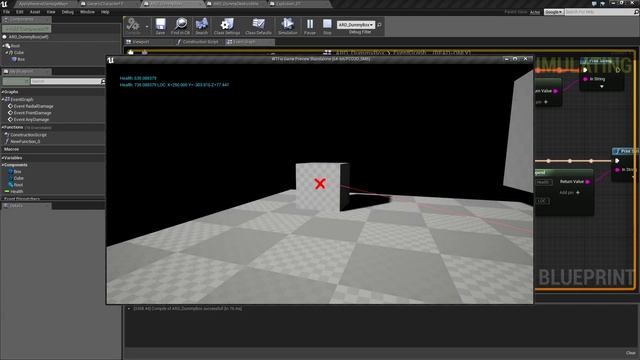
Task: Expand the upper Print String node arrow
Action: (602, 87)
